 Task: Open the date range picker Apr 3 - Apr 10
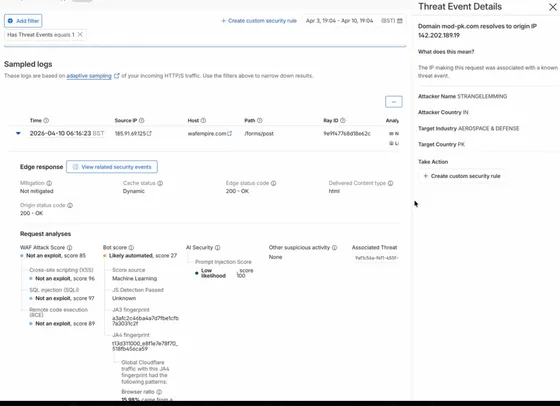pos(354,21)
